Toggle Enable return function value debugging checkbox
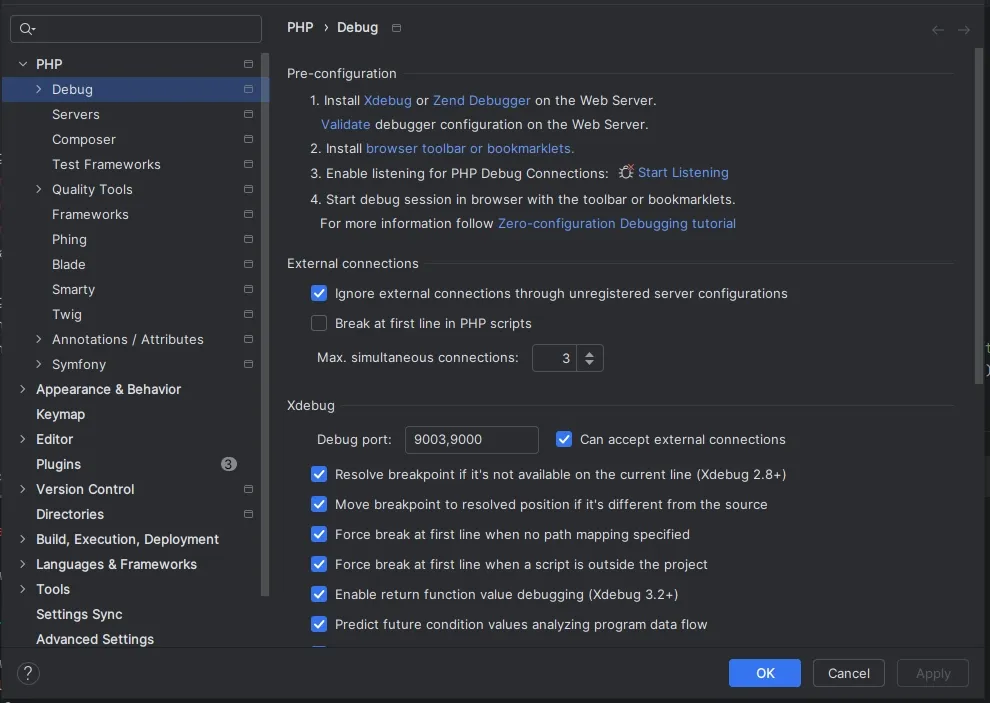 point(319,594)
